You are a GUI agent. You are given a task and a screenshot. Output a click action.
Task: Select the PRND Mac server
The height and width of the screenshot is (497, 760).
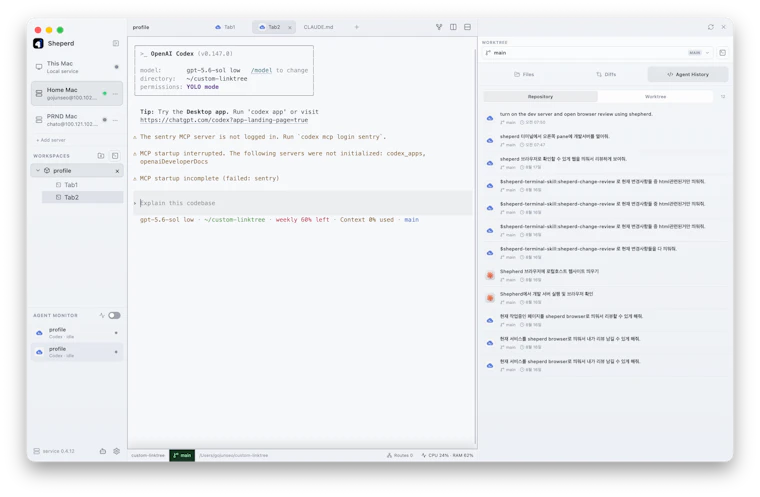(x=77, y=120)
